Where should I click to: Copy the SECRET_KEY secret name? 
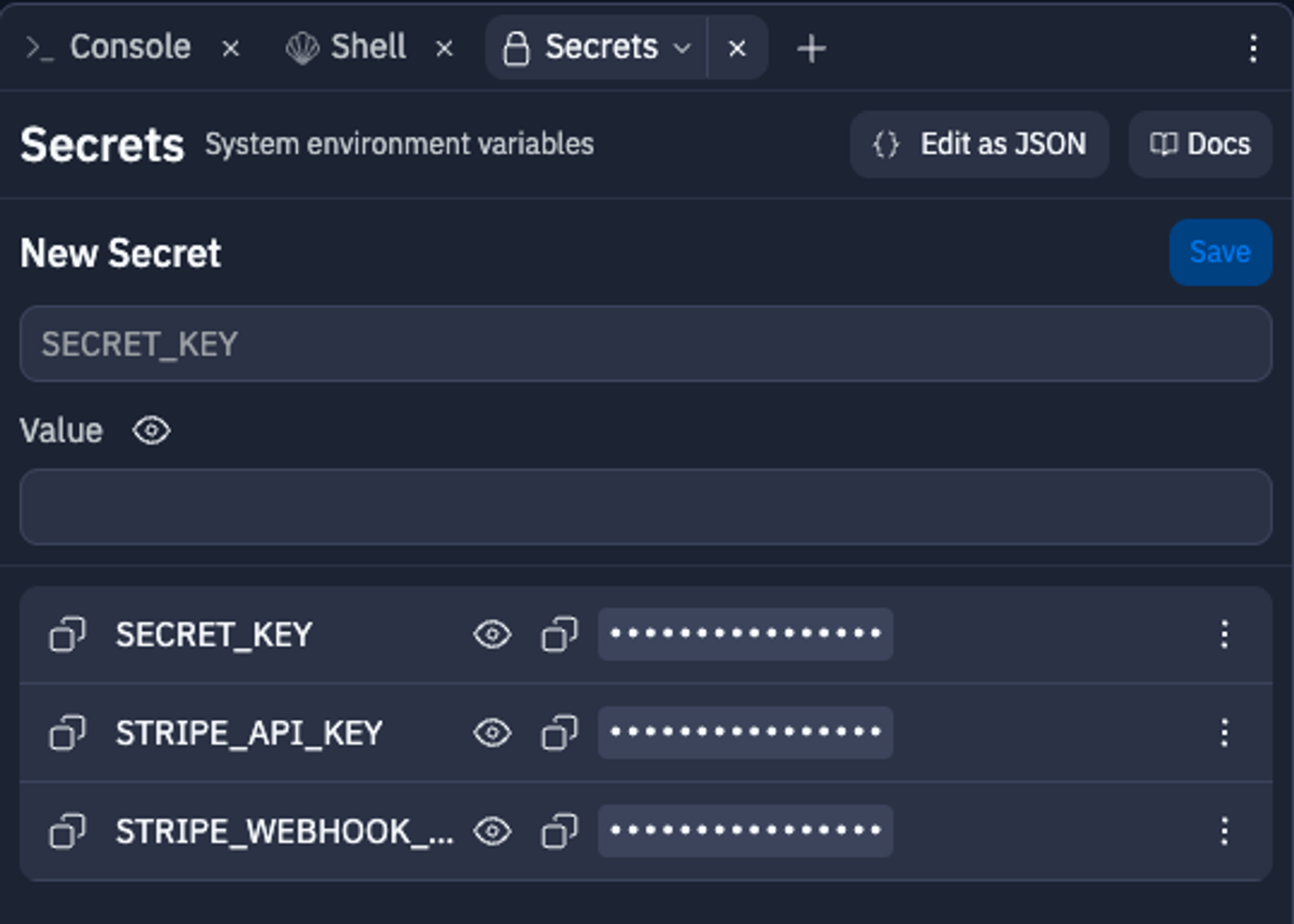67,634
